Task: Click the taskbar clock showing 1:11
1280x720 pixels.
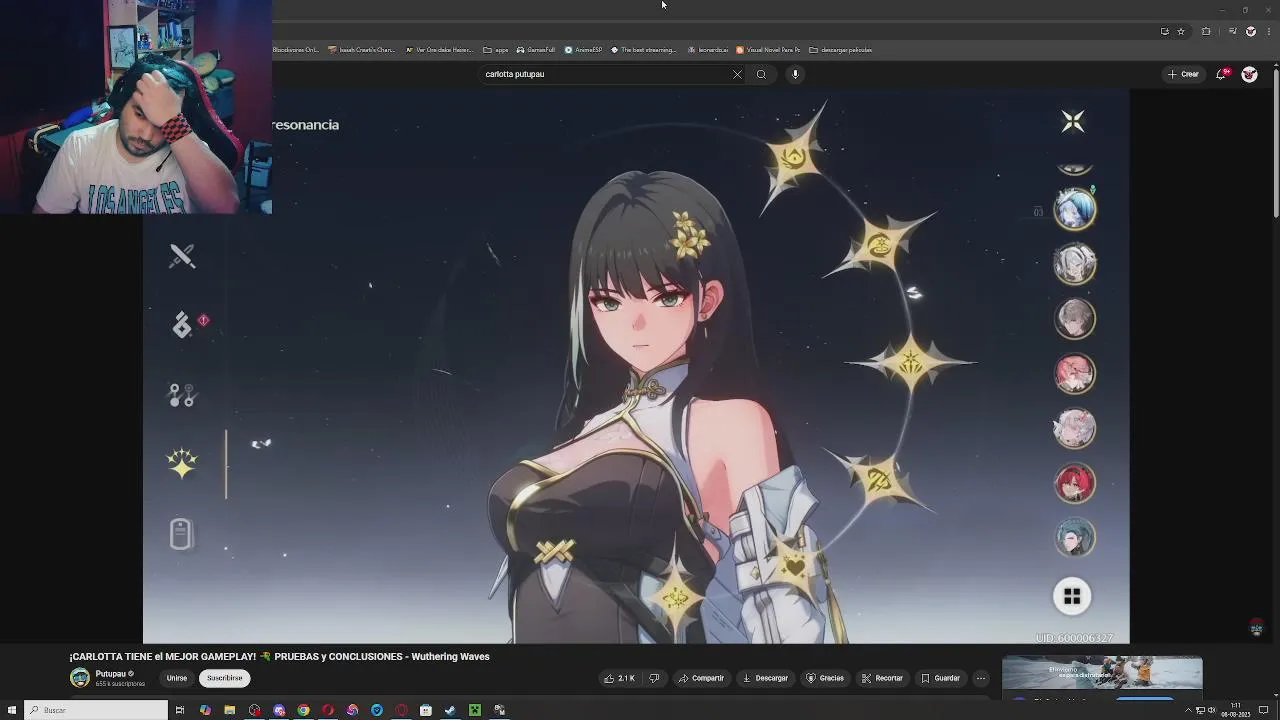Action: [x=1236, y=710]
